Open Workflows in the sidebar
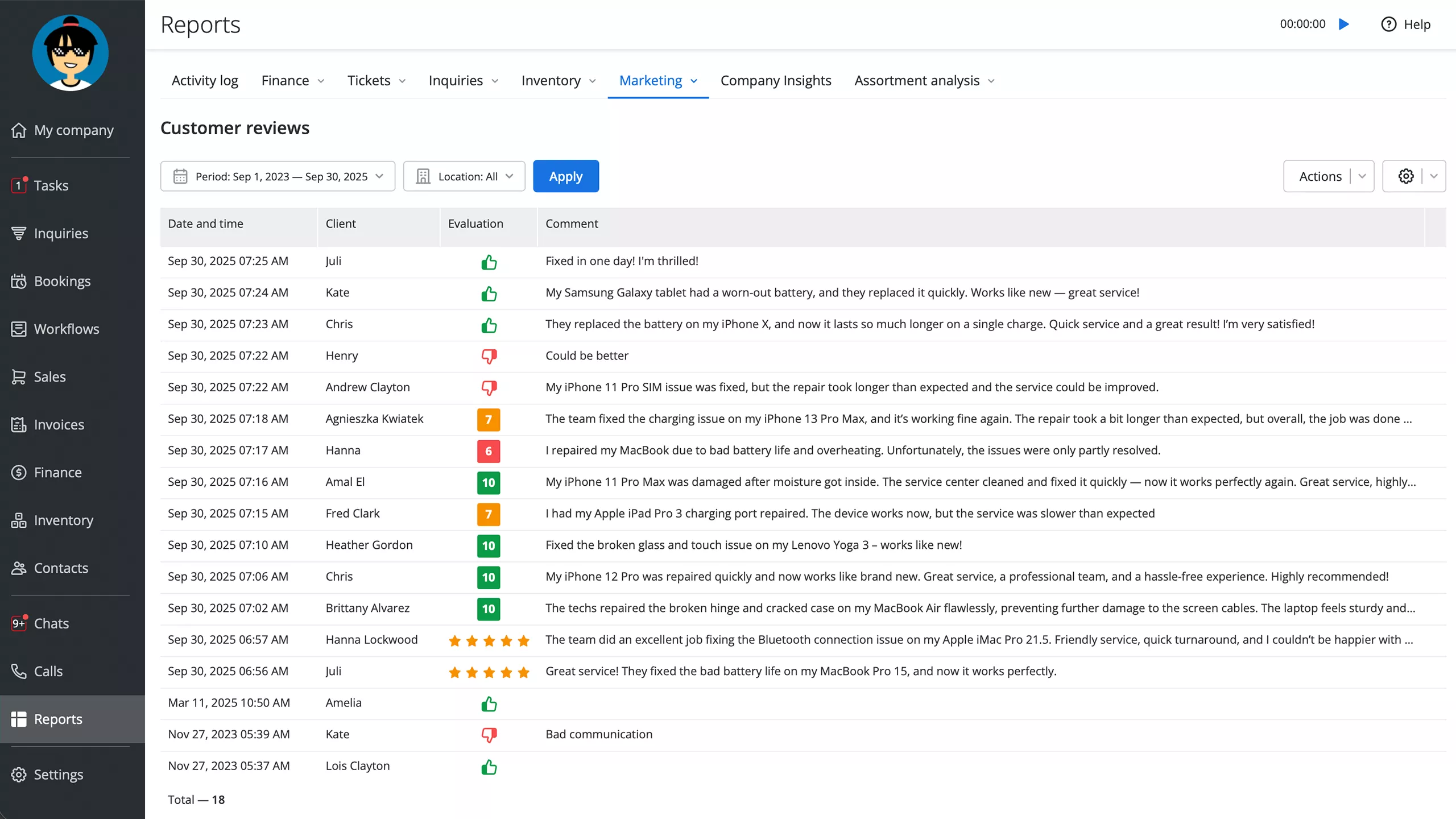Viewport: 1456px width, 819px height. click(67, 329)
